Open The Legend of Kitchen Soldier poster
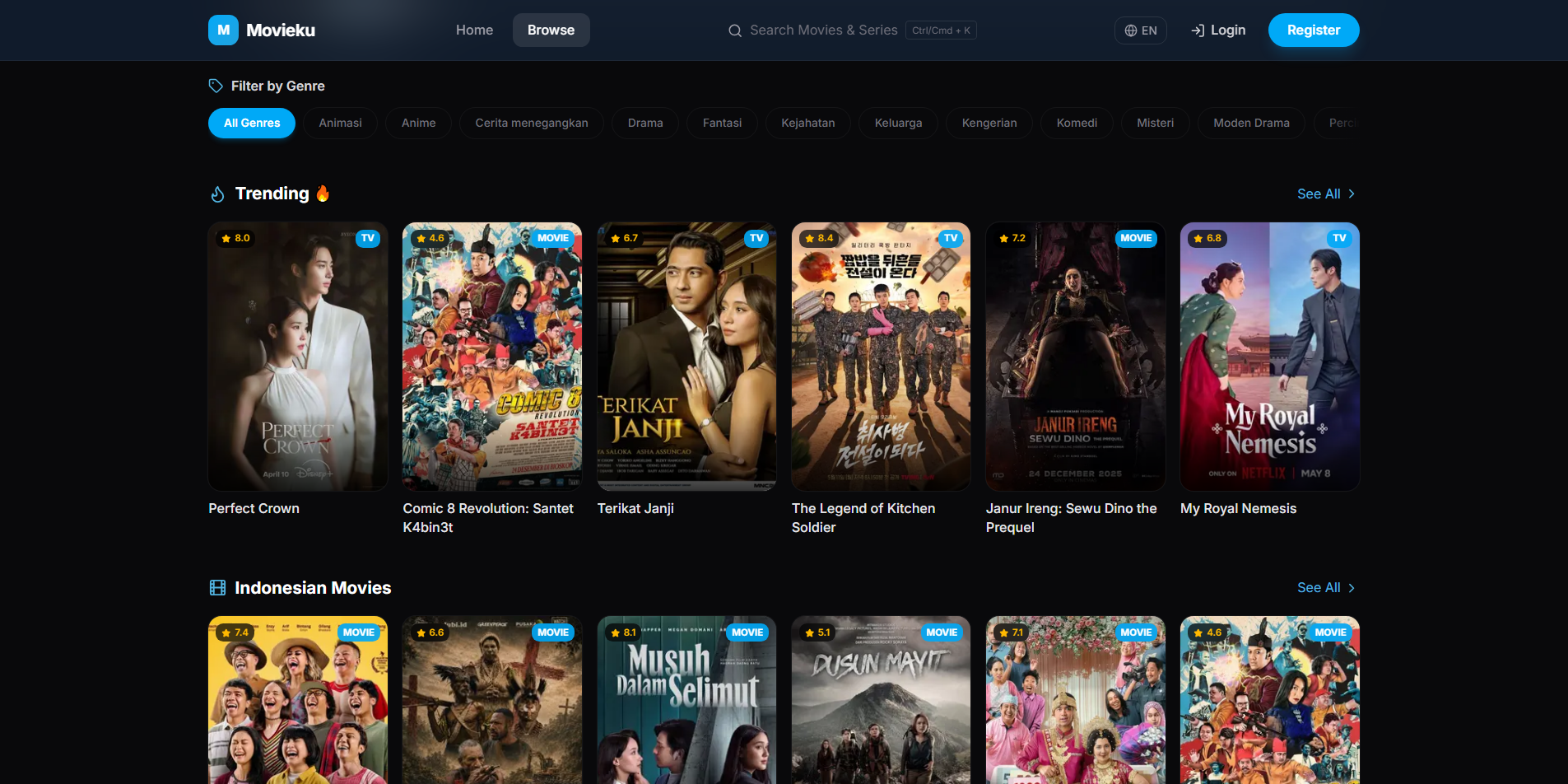The height and width of the screenshot is (784, 1568). tap(881, 357)
